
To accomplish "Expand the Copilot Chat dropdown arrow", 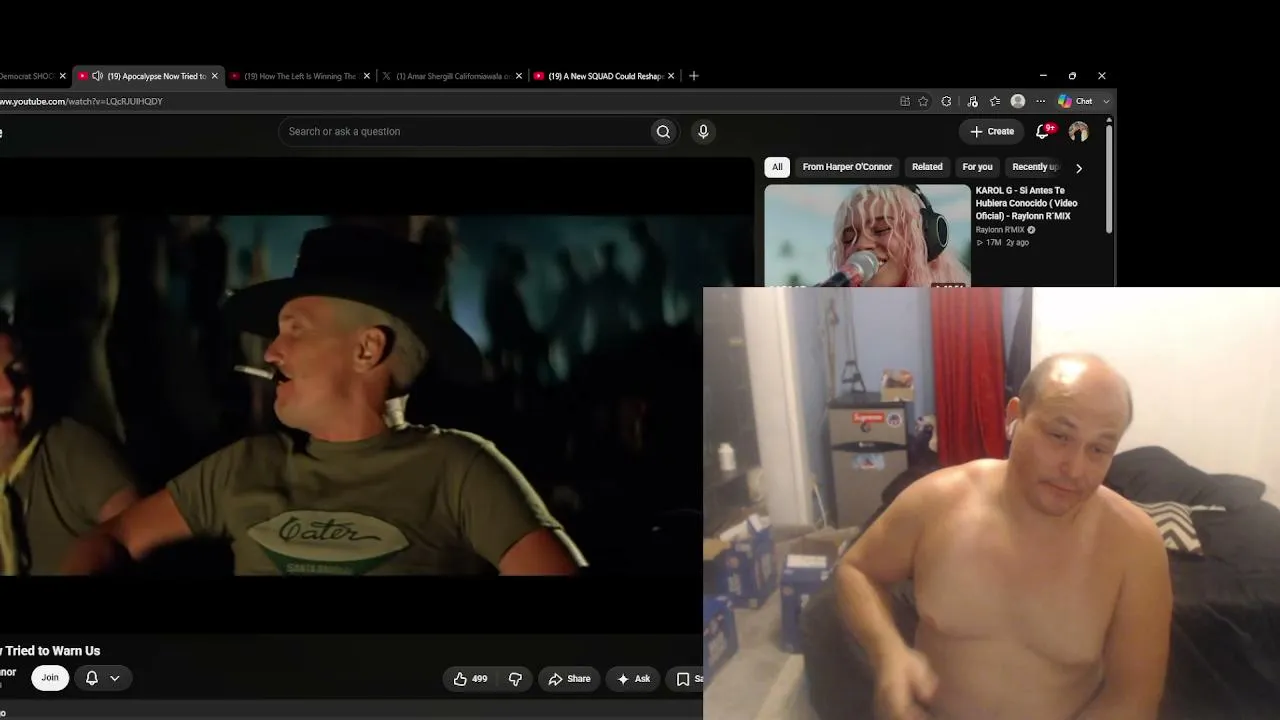I will point(1106,101).
